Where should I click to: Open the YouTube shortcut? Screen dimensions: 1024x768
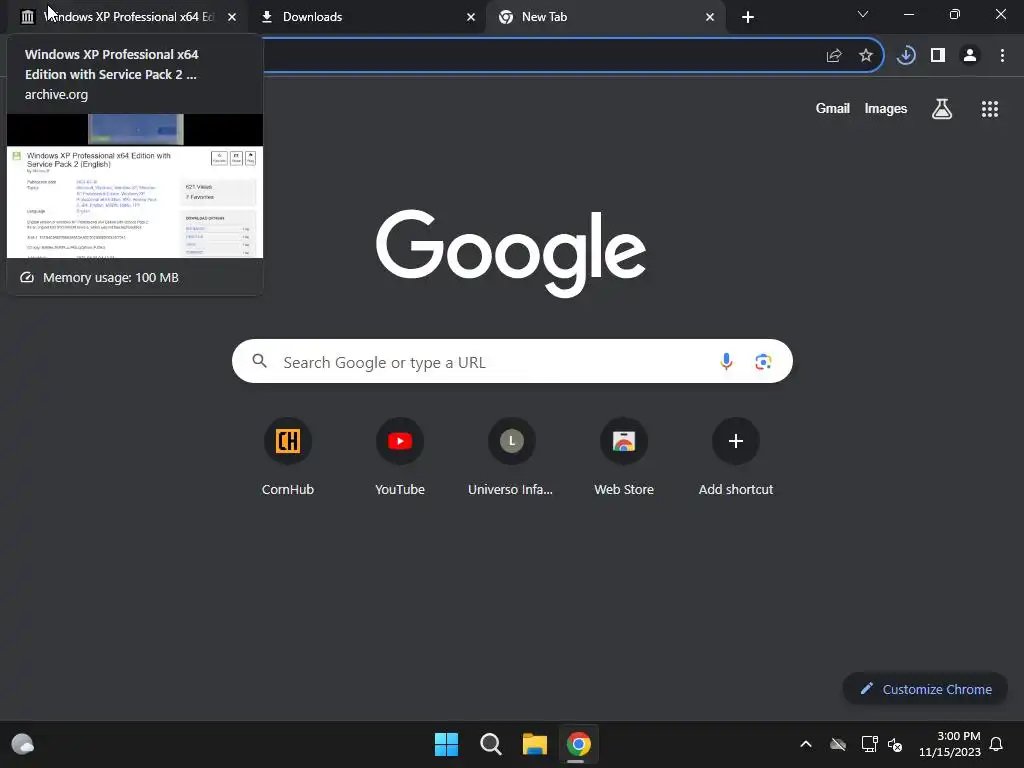(x=400, y=457)
